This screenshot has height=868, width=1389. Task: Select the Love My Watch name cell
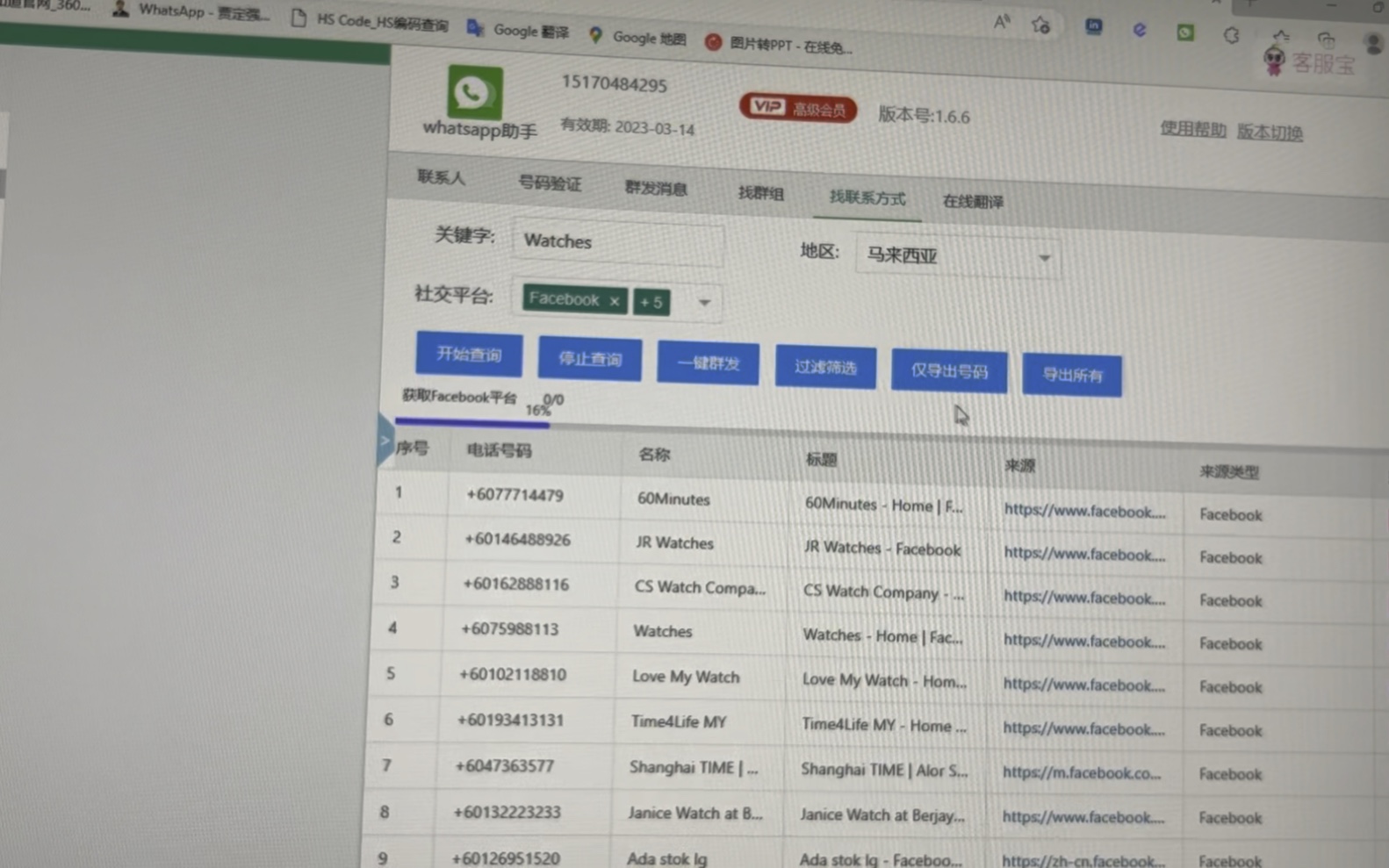click(x=686, y=677)
